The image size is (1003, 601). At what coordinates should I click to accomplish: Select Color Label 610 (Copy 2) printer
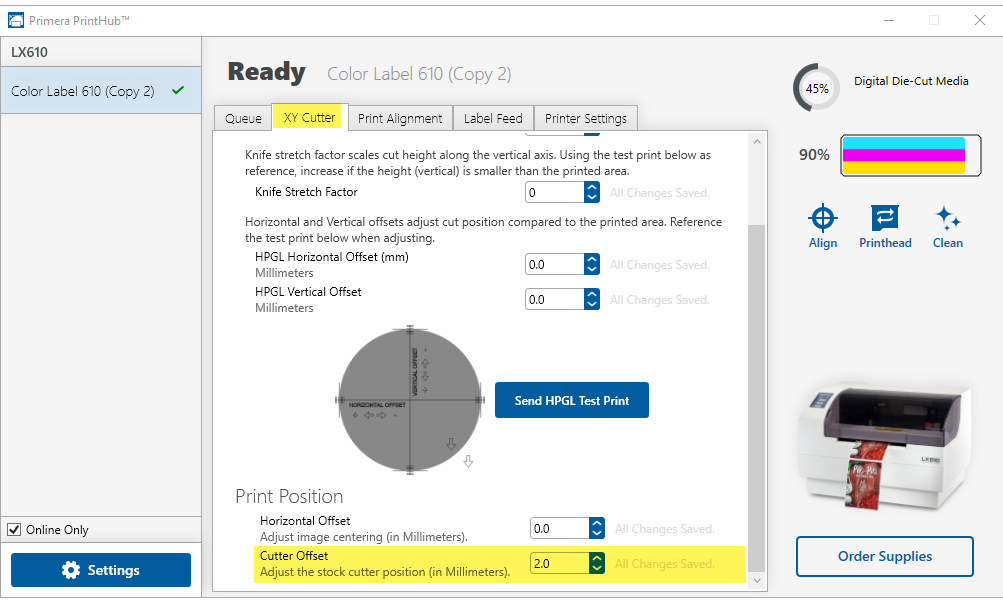point(101,91)
